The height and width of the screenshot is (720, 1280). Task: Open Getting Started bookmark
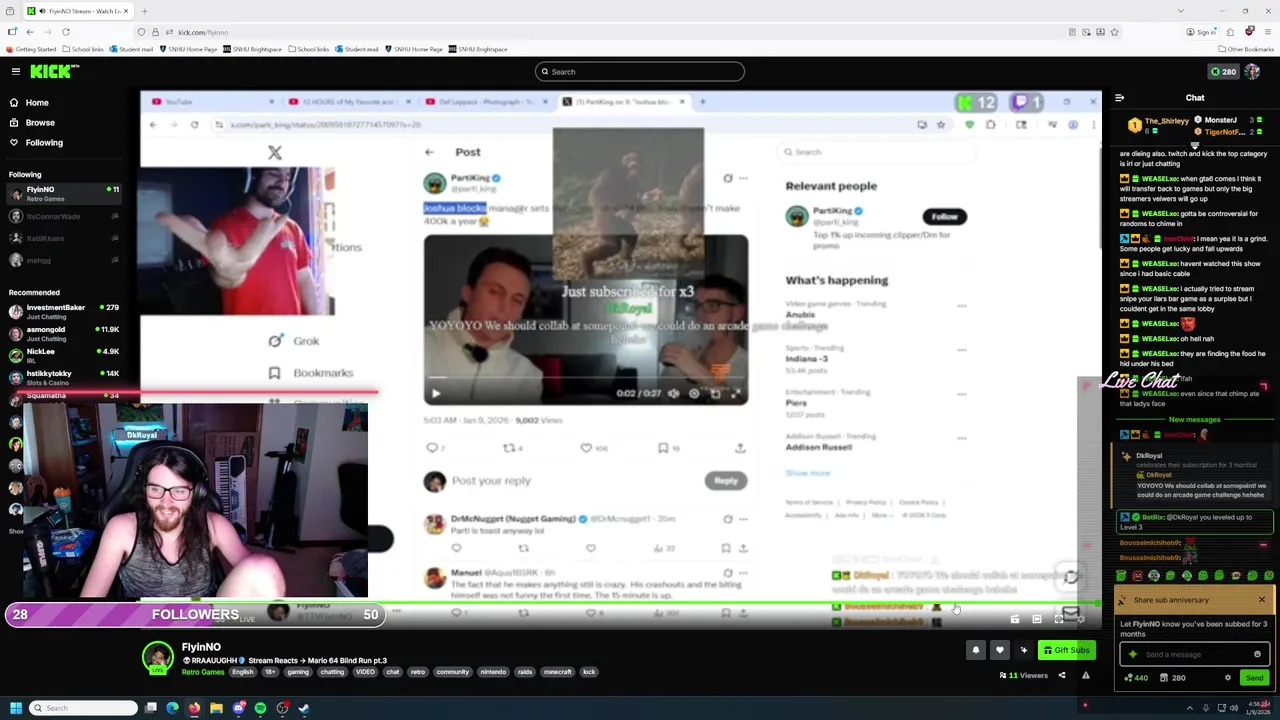pos(31,49)
